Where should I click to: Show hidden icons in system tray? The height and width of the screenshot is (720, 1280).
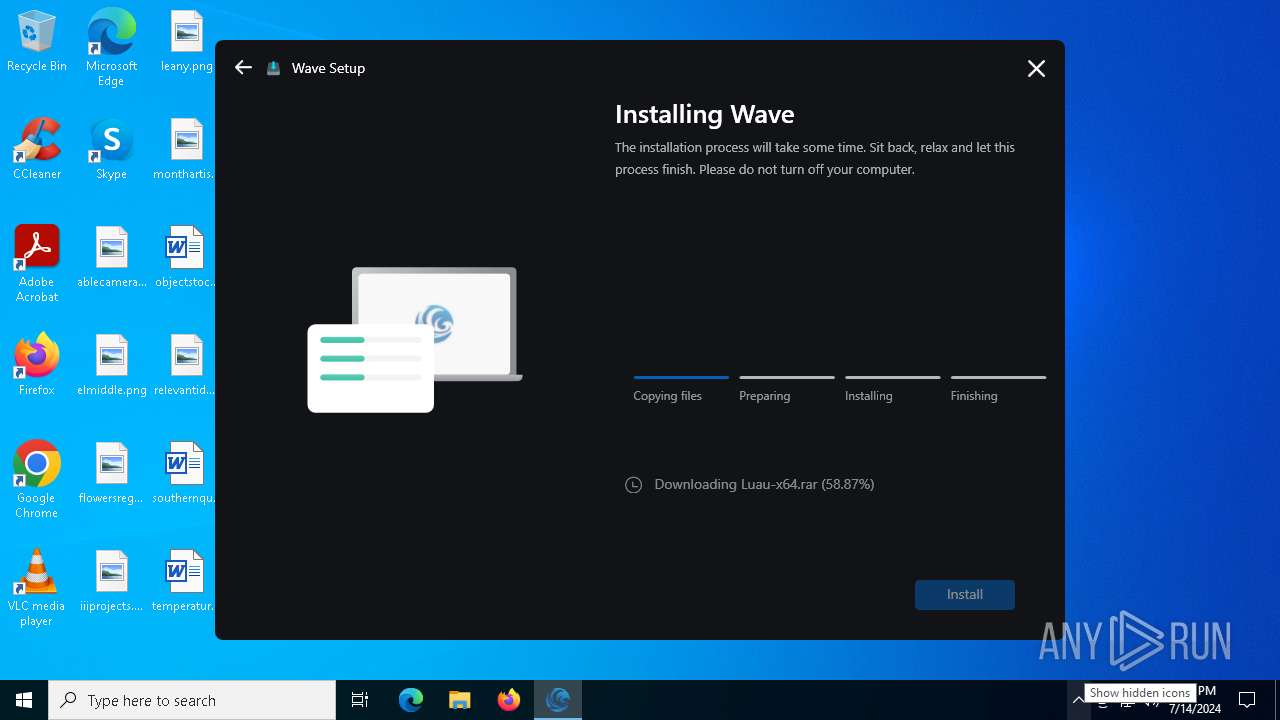tap(1078, 700)
